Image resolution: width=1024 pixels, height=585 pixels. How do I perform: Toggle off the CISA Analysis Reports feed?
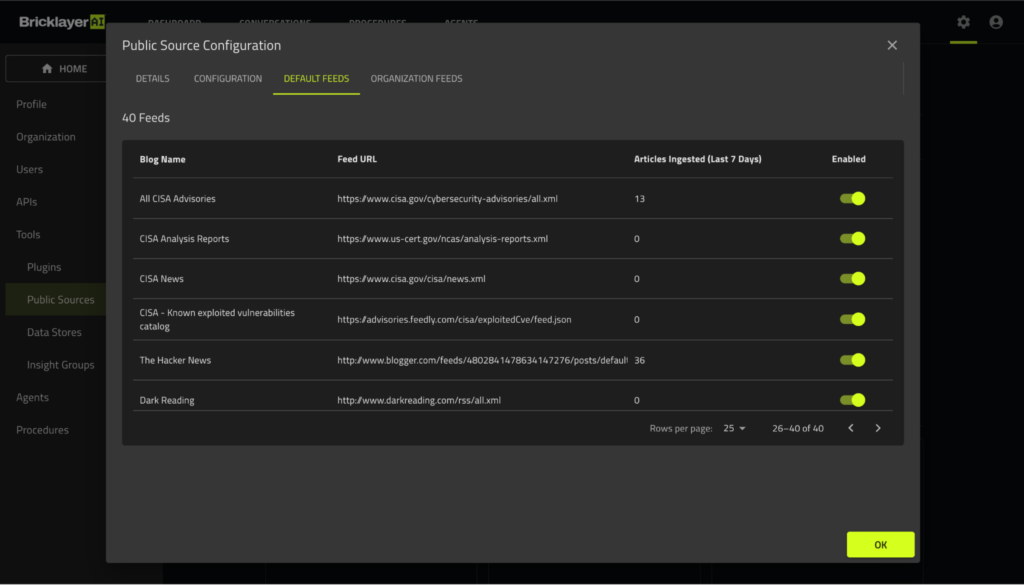pos(852,239)
